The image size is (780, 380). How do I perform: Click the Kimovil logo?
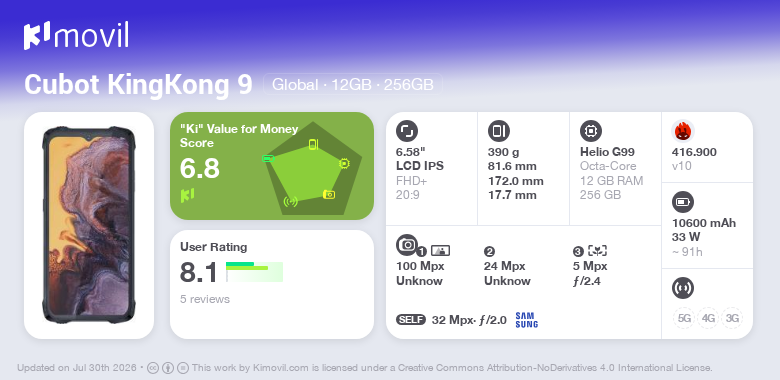76,35
